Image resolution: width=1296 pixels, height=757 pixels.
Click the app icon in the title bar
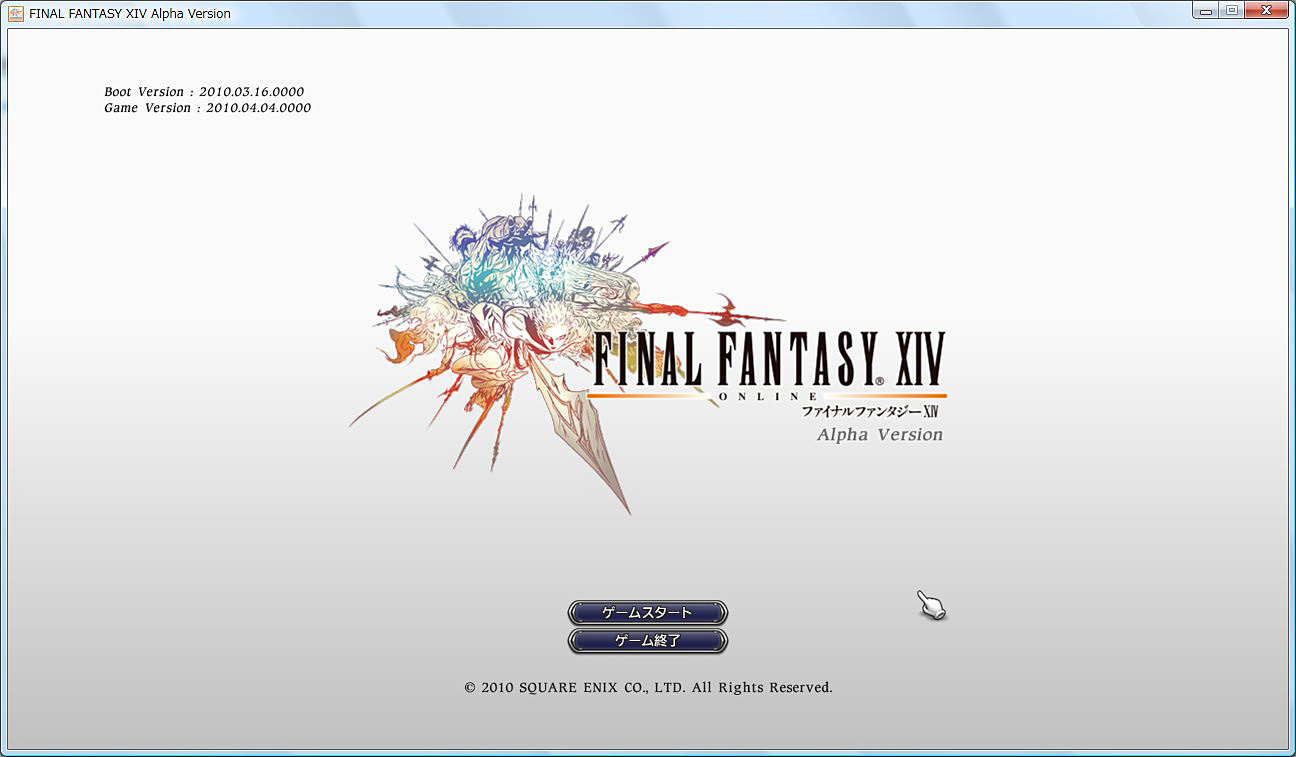pyautogui.click(x=15, y=13)
